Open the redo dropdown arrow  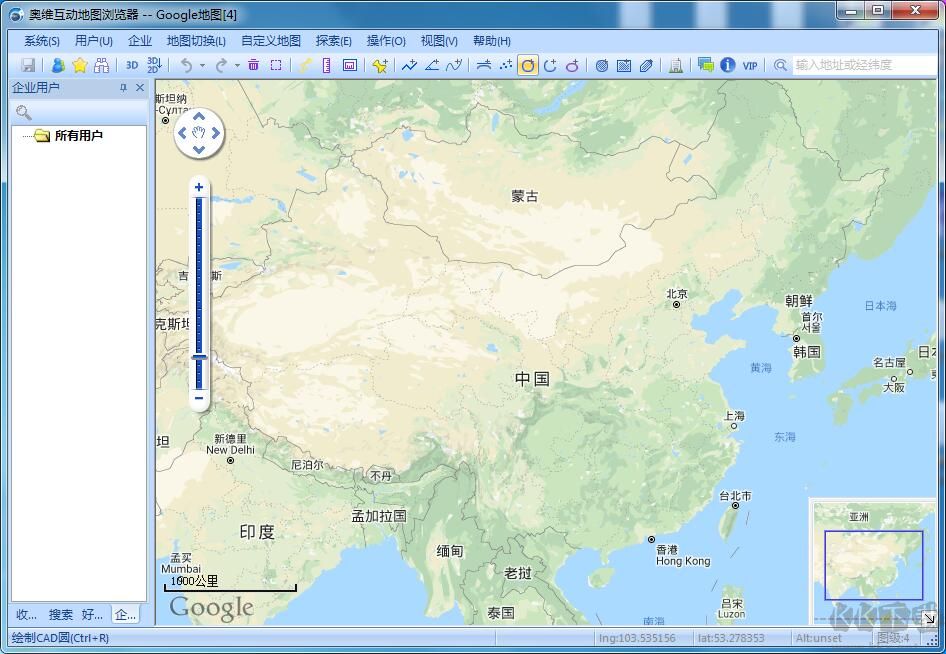[x=235, y=65]
